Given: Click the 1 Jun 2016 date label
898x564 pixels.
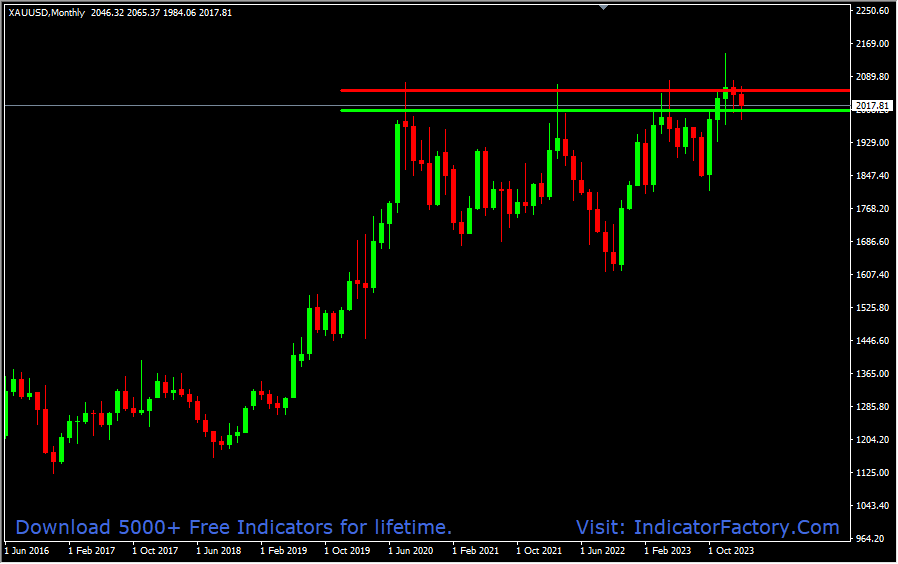Looking at the screenshot, I should tap(27, 551).
